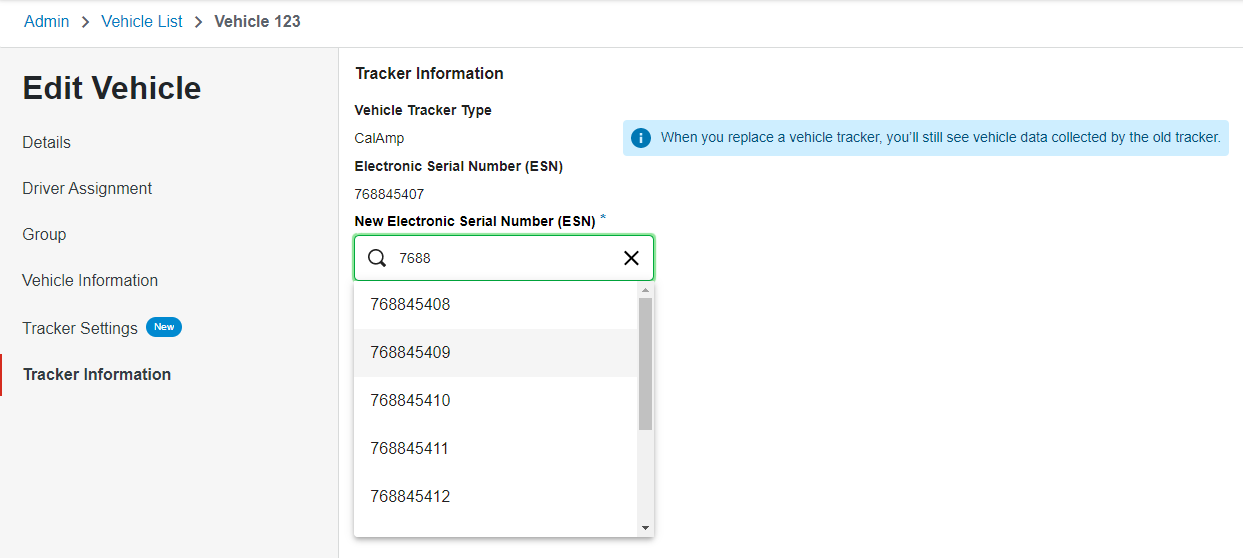
Task: Select ESN 768845408 from the list
Action: click(x=410, y=305)
